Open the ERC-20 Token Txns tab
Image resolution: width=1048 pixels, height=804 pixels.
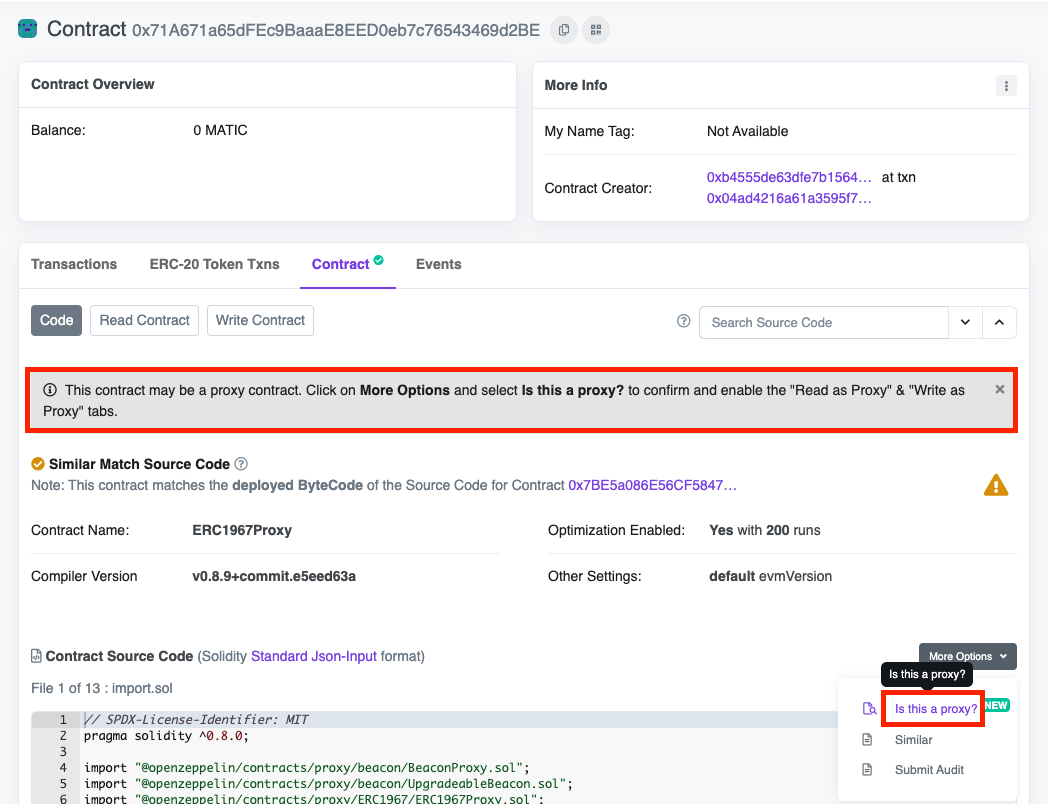[x=215, y=264]
